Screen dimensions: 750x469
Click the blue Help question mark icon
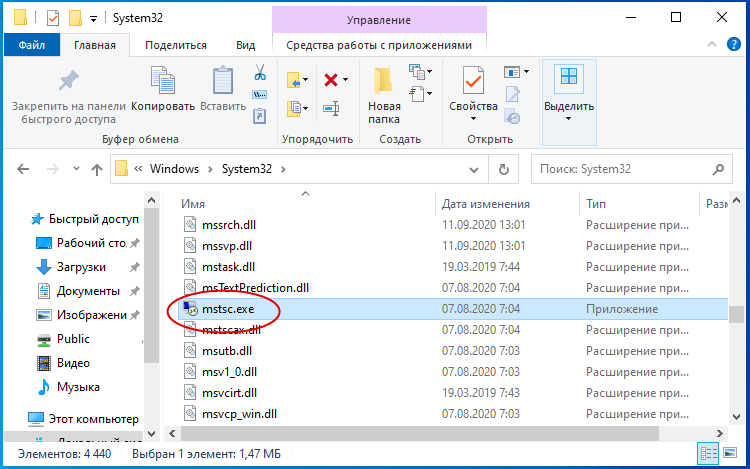point(733,44)
